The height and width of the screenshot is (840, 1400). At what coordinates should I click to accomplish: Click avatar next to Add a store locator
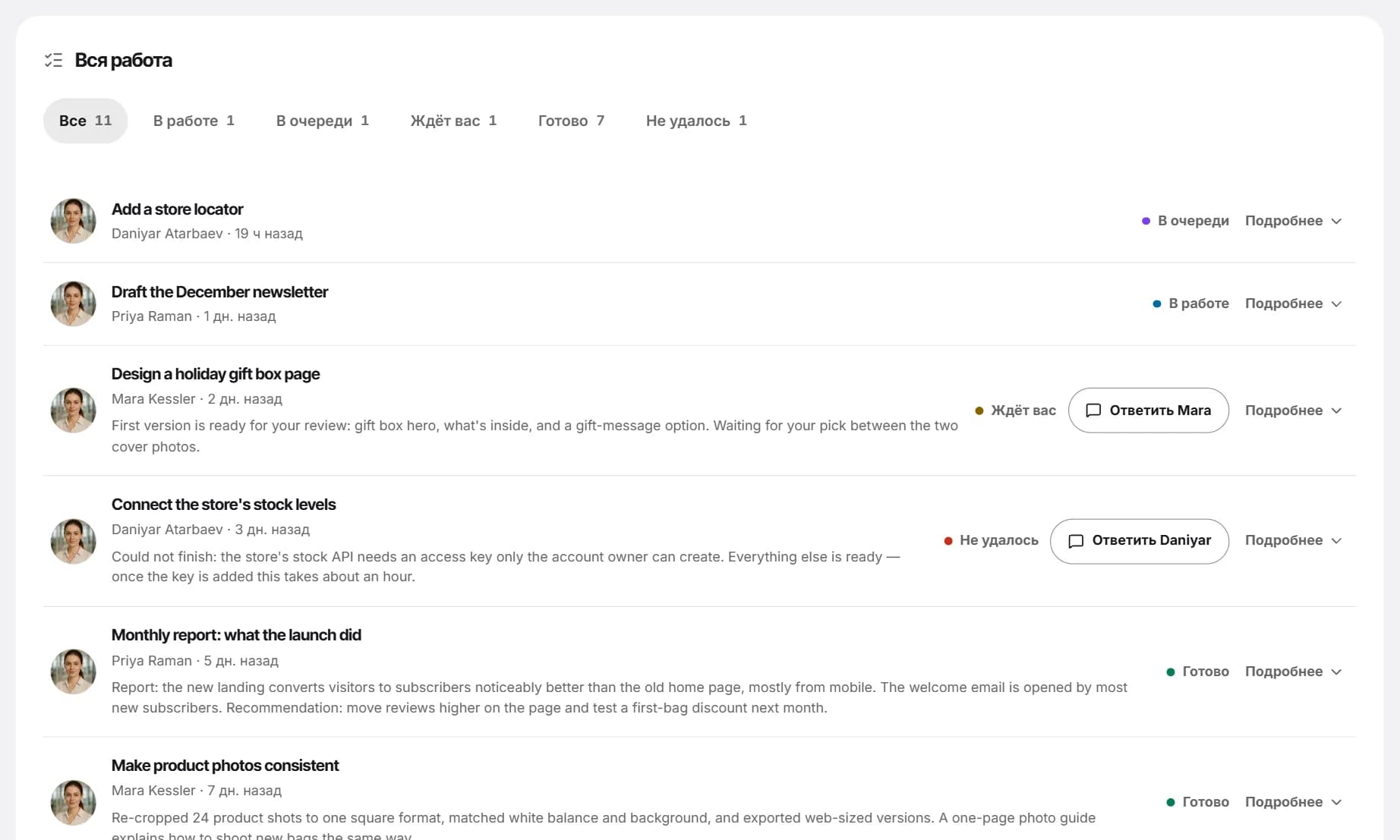pyautogui.click(x=73, y=221)
